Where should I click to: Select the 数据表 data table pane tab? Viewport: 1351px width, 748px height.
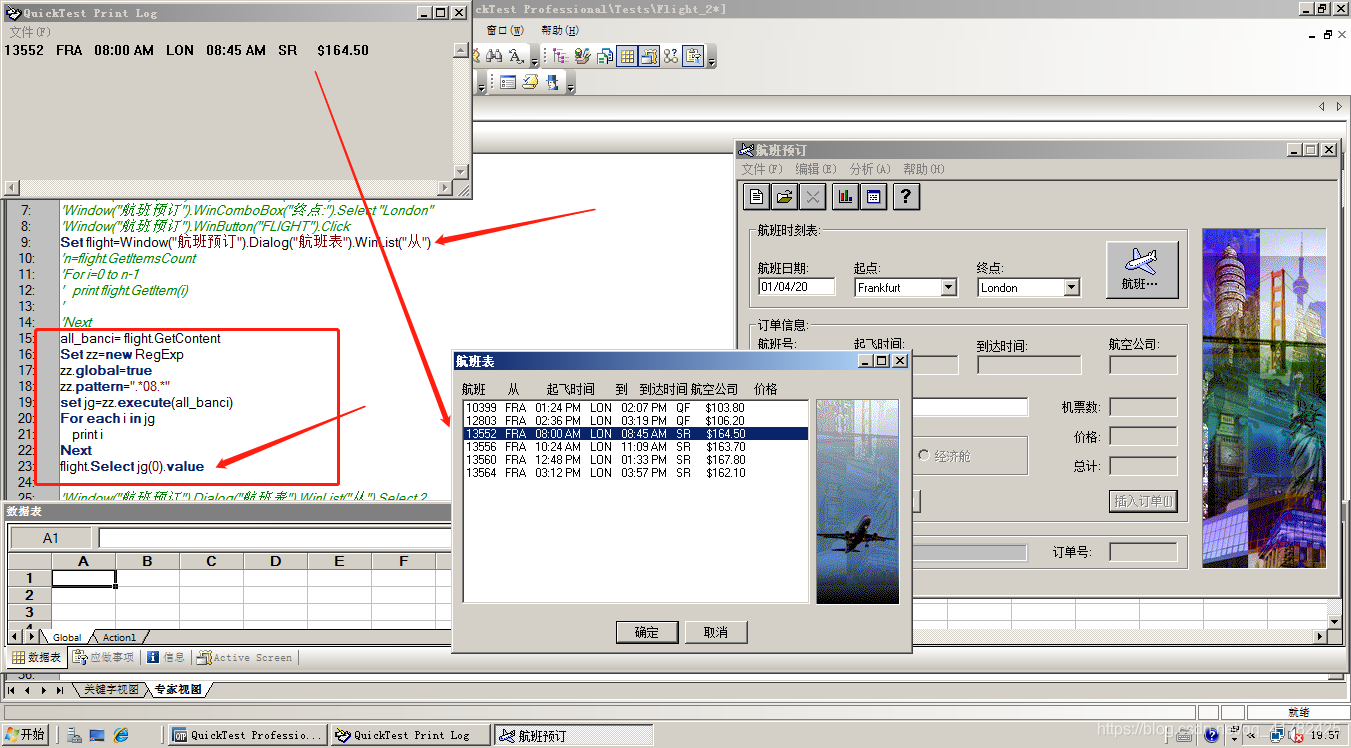pyautogui.click(x=37, y=658)
